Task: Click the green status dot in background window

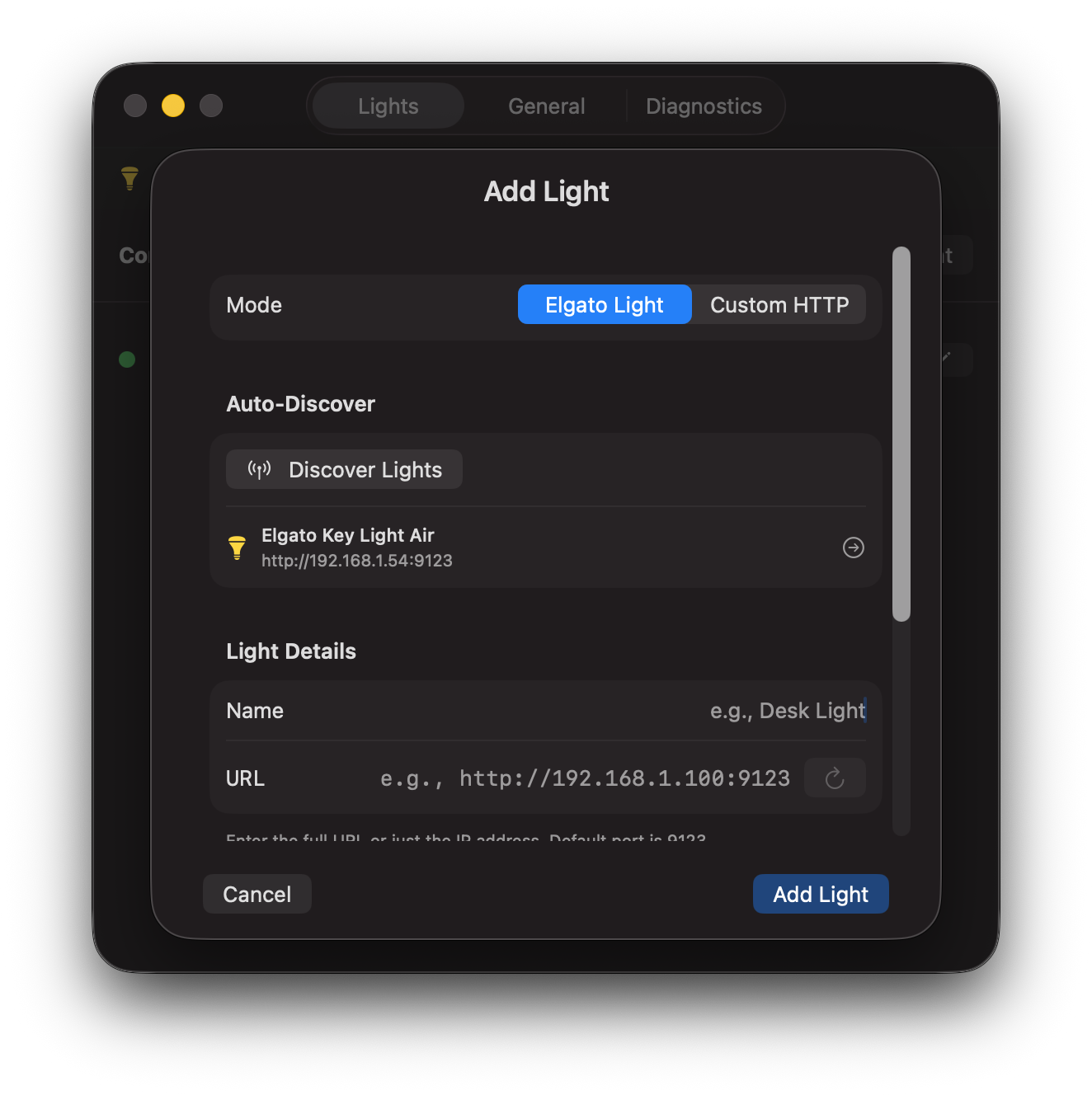Action: pyautogui.click(x=126, y=360)
